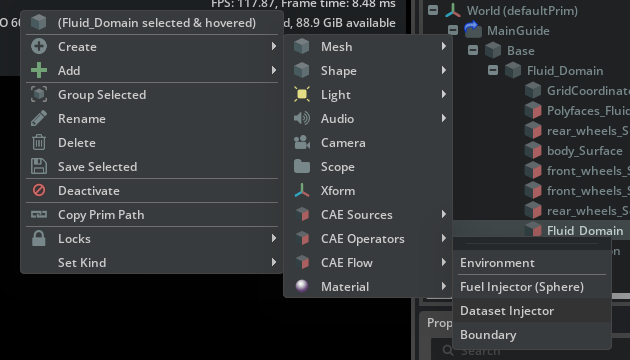Click the CAE Sources cube icon
Image resolution: width=630 pixels, height=360 pixels.
[x=302, y=215]
